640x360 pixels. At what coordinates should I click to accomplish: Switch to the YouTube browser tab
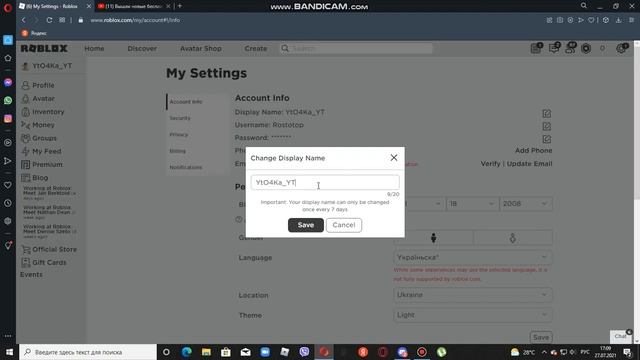click(134, 6)
